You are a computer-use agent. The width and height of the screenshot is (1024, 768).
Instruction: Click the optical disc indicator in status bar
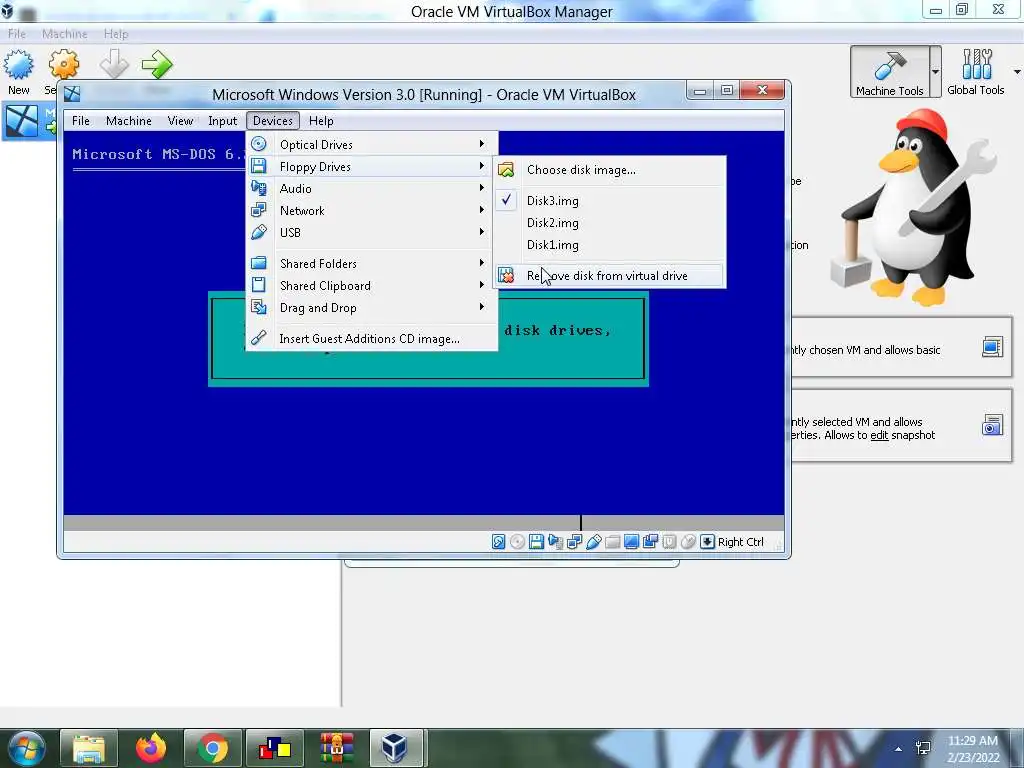tap(517, 541)
